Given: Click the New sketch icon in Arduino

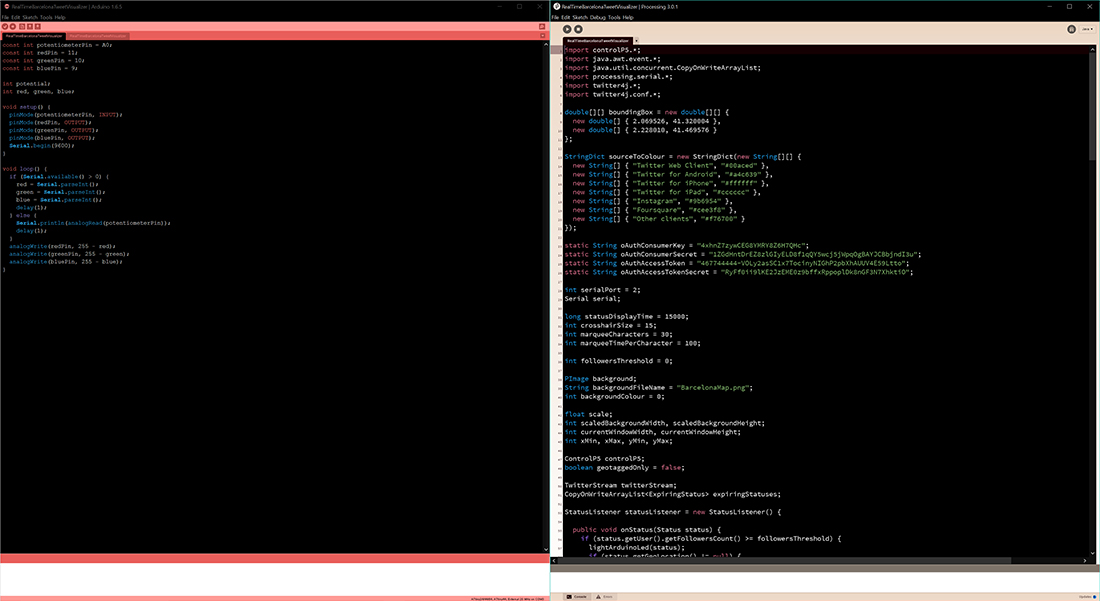Looking at the screenshot, I should coord(22,27).
